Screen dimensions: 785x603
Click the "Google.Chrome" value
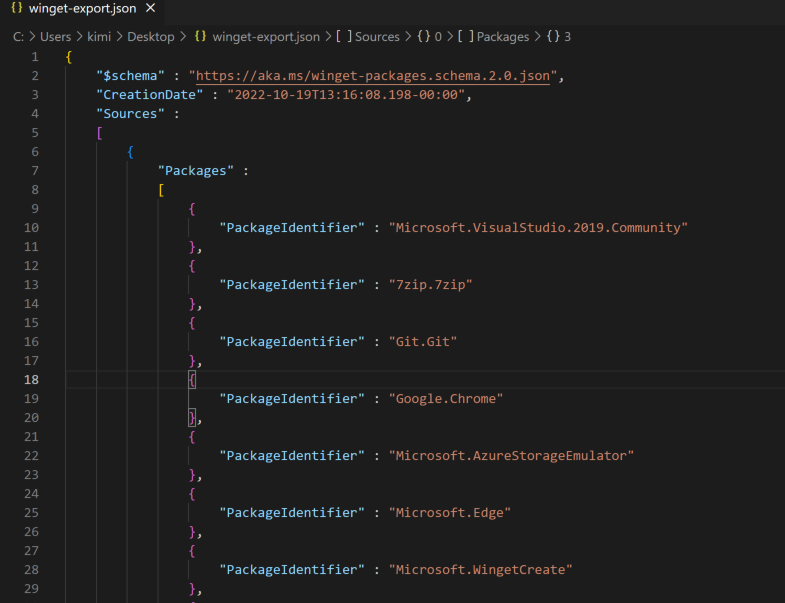pyautogui.click(x=446, y=399)
